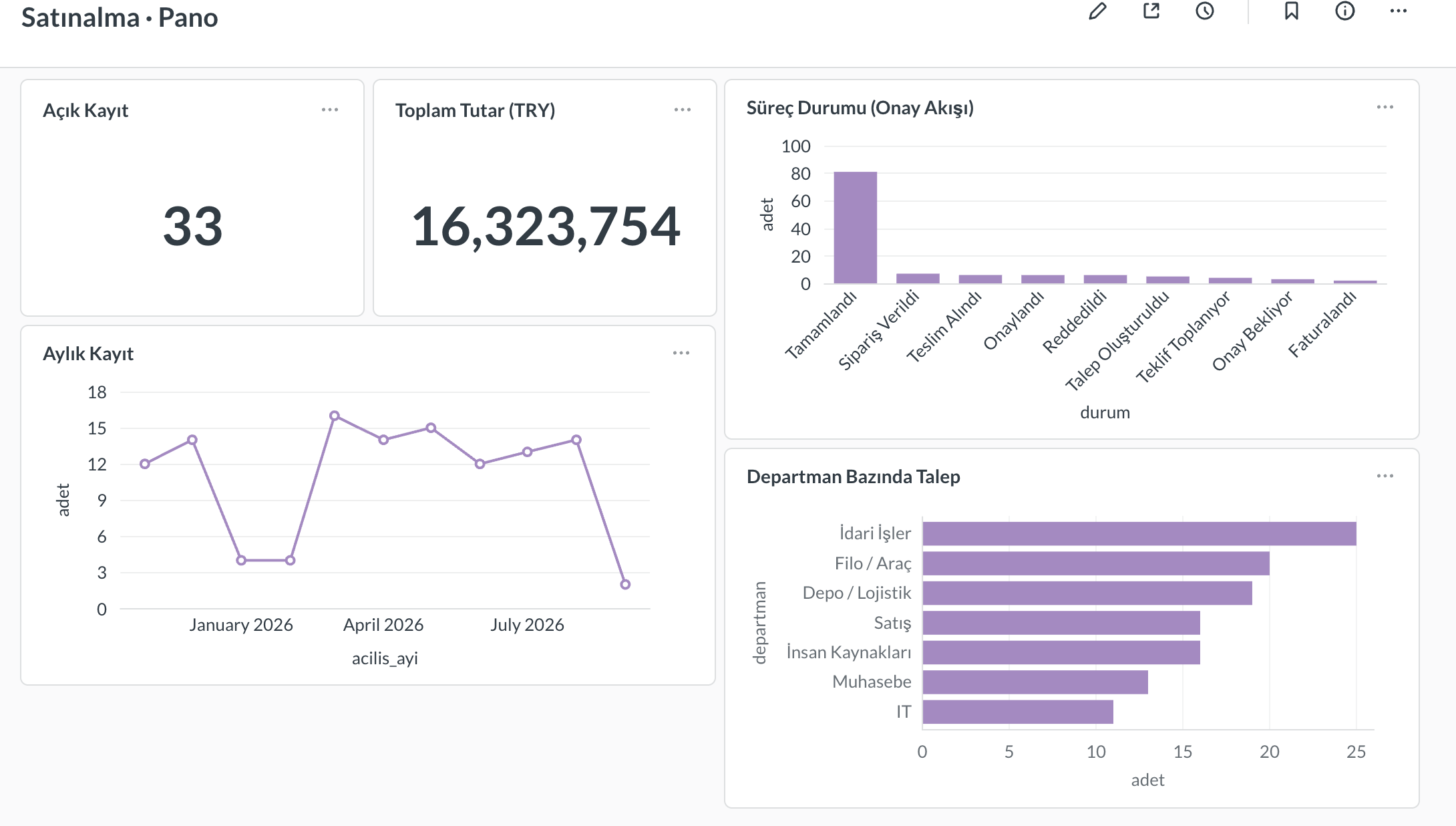1456x826 pixels.
Task: Open Süreç Durumu card options menu
Action: pyautogui.click(x=1385, y=107)
